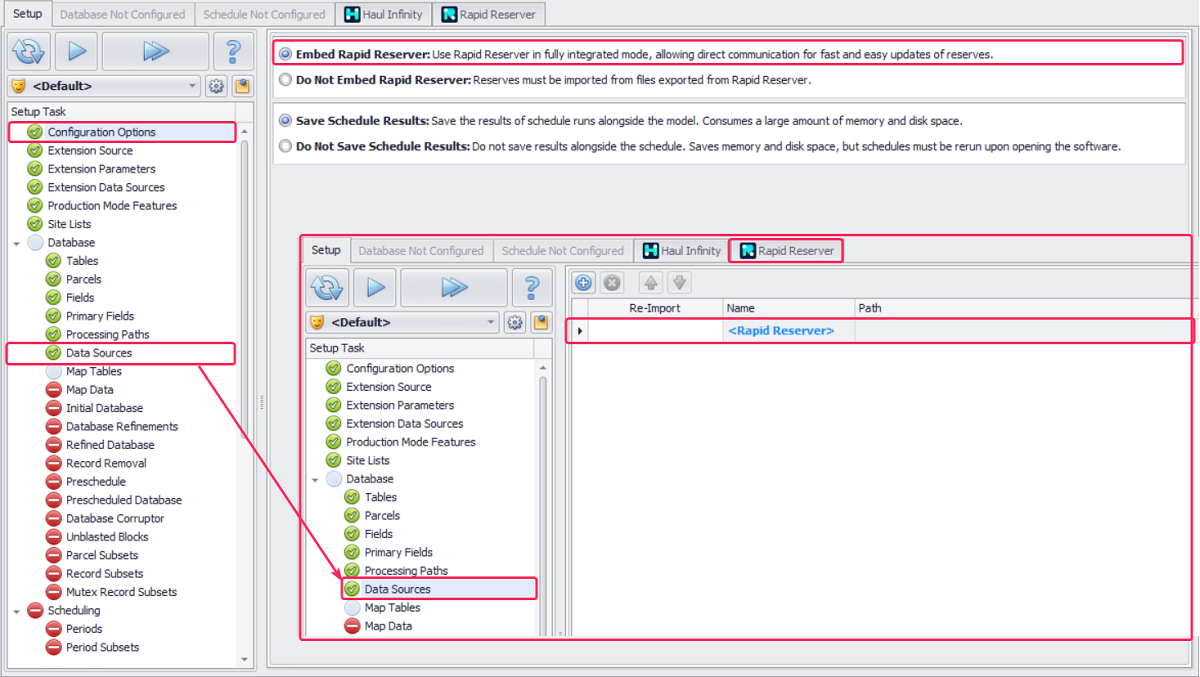Switch to Setup tab in main window
Screen dimensions: 1200x677
pyautogui.click(x=27, y=14)
